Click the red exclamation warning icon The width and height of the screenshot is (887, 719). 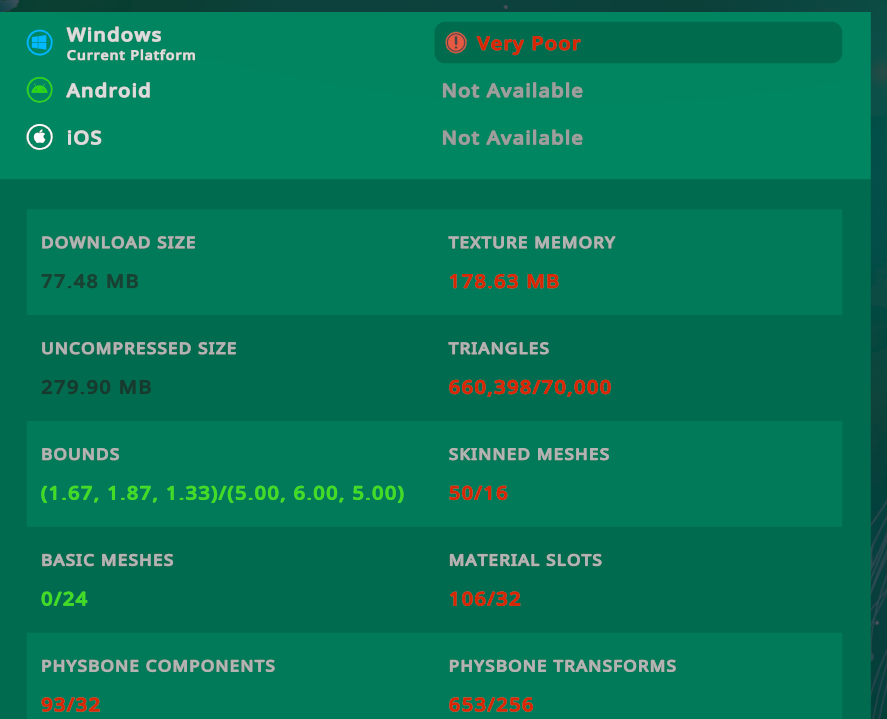tap(456, 43)
